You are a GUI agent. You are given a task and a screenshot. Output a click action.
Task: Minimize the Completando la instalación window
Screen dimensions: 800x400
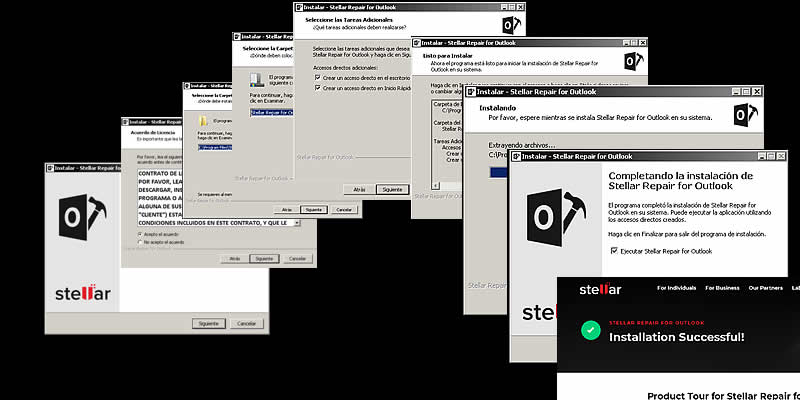[x=762, y=156]
